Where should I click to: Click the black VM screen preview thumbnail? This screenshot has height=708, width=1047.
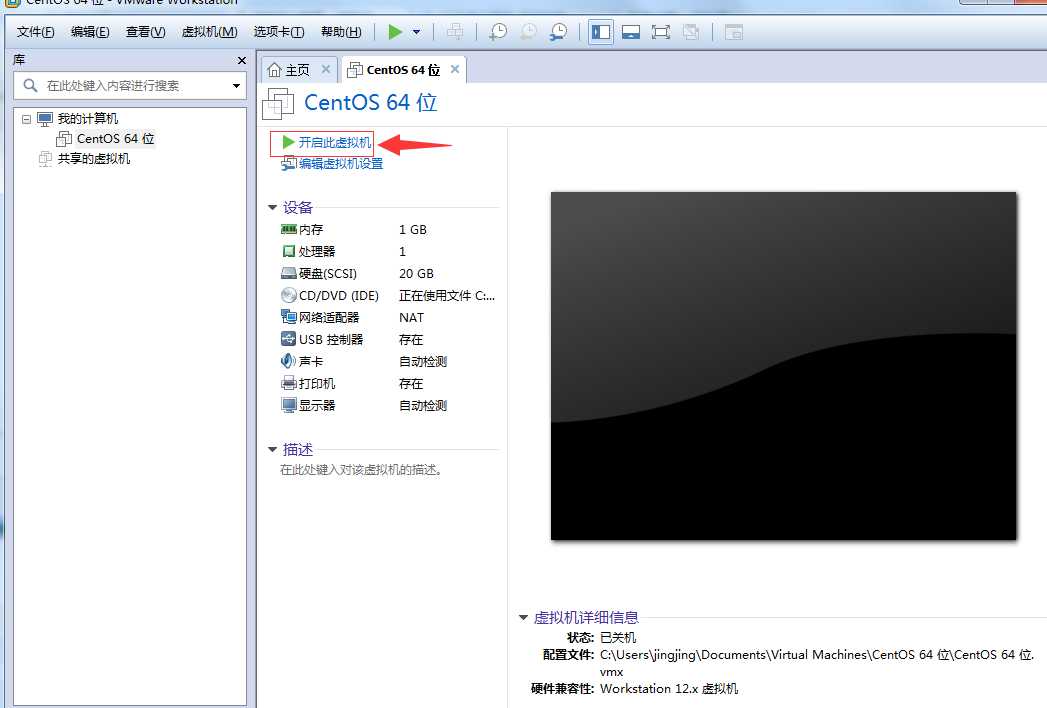coord(783,366)
